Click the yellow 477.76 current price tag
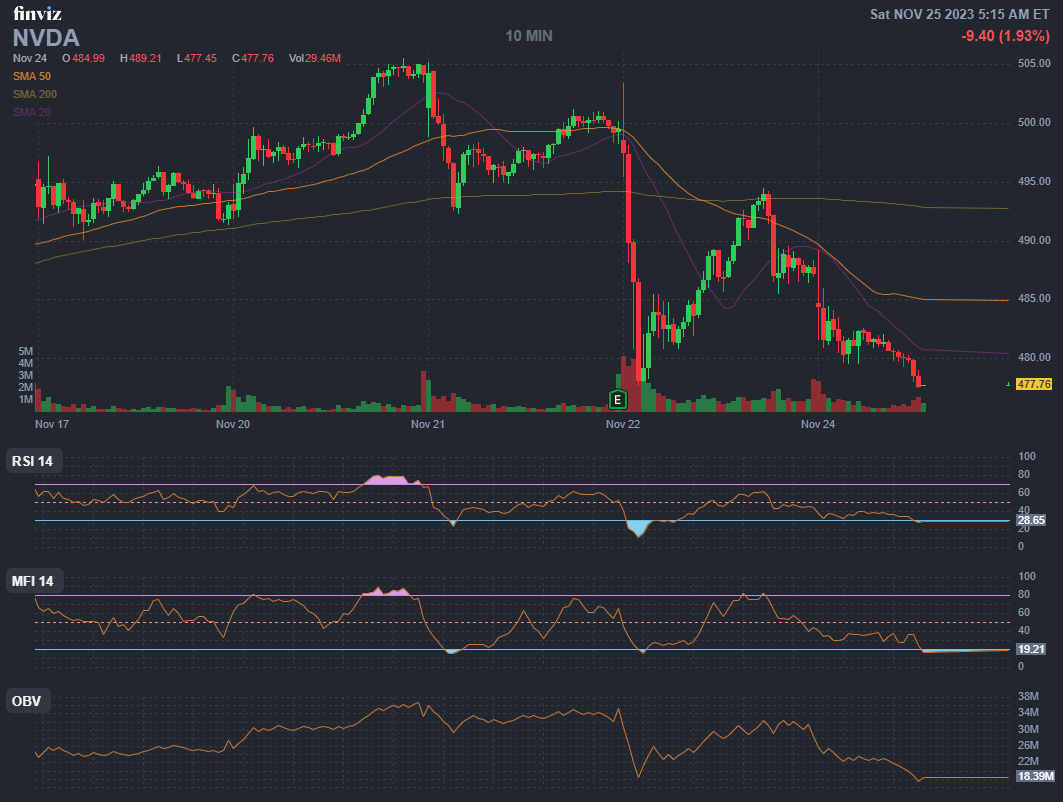This screenshot has height=802, width=1063. [1033, 384]
